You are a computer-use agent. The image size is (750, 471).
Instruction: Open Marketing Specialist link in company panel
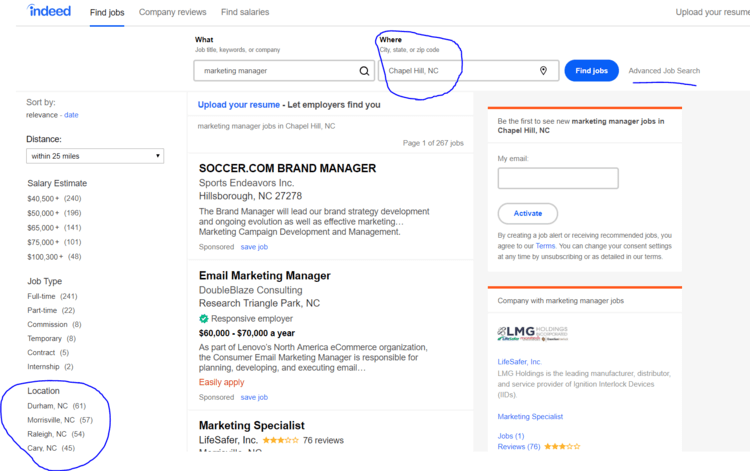[530, 416]
